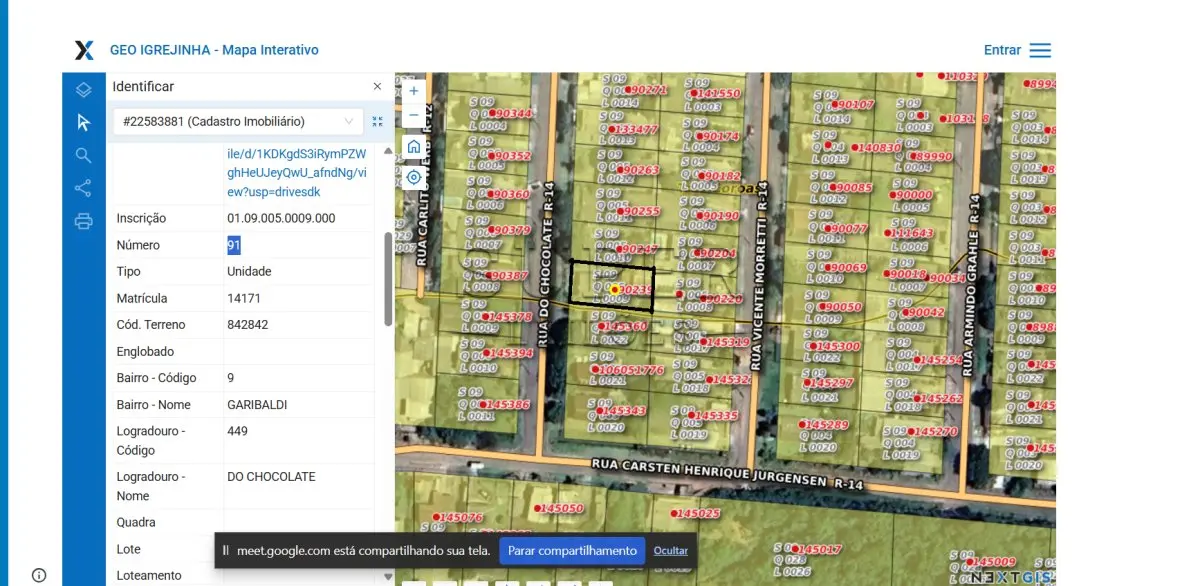Click parcel marker 90271 on map

point(646,90)
